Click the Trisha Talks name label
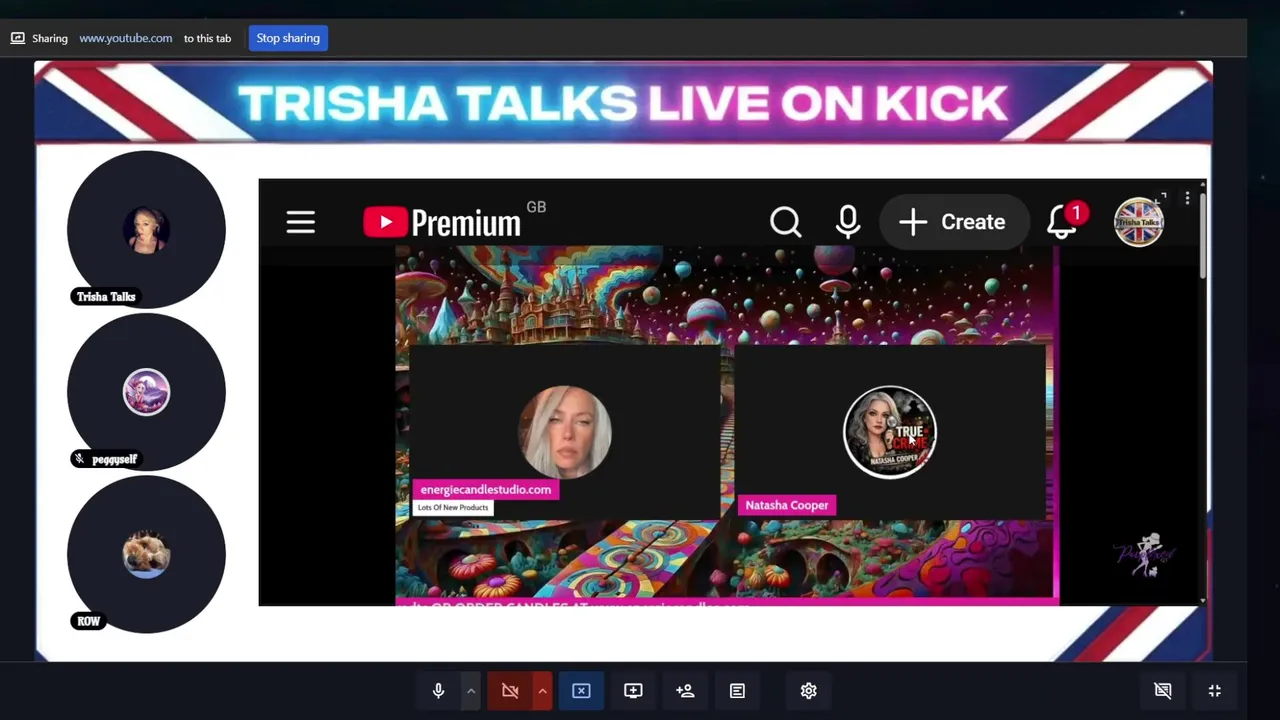The image size is (1280, 720). 106,297
